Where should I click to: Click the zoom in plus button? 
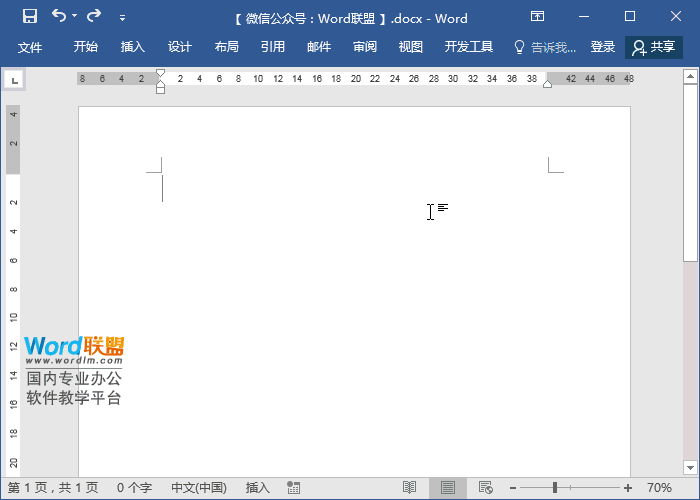[x=628, y=488]
